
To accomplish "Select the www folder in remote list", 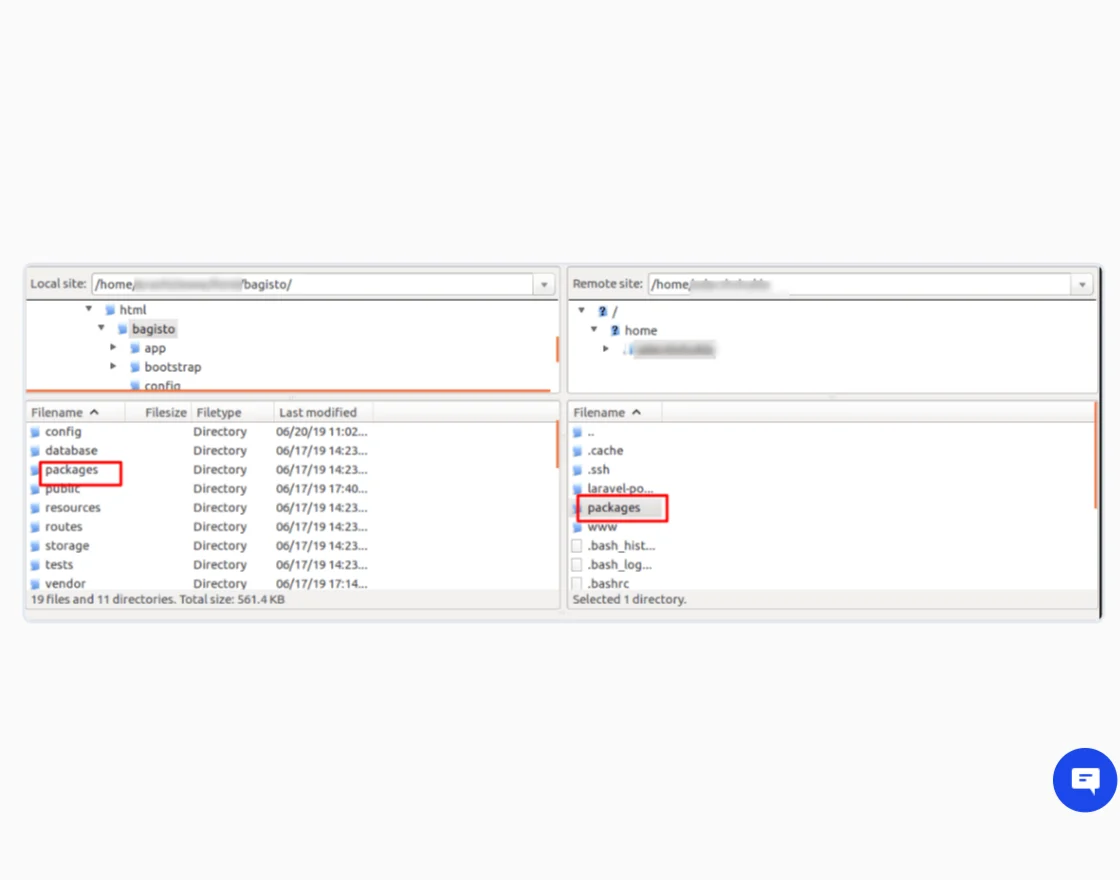I will (602, 527).
